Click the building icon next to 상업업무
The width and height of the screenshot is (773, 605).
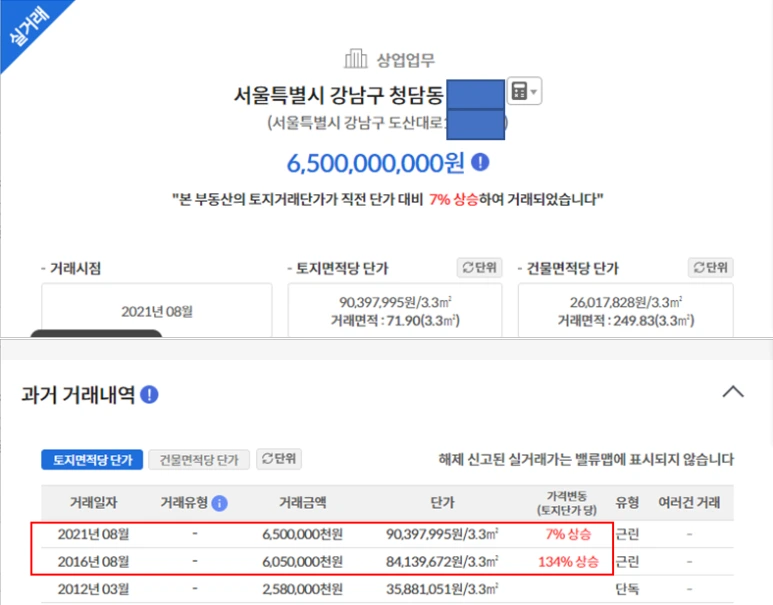[x=355, y=59]
